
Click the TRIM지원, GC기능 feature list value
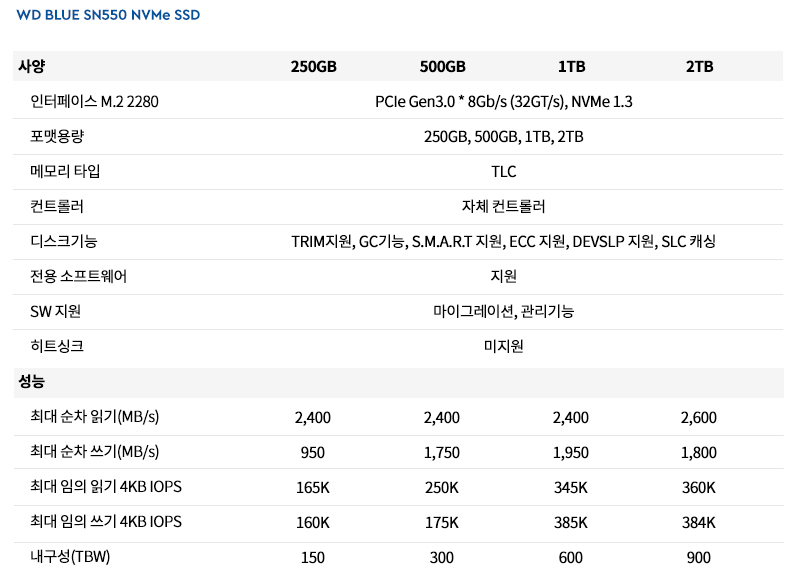503,241
